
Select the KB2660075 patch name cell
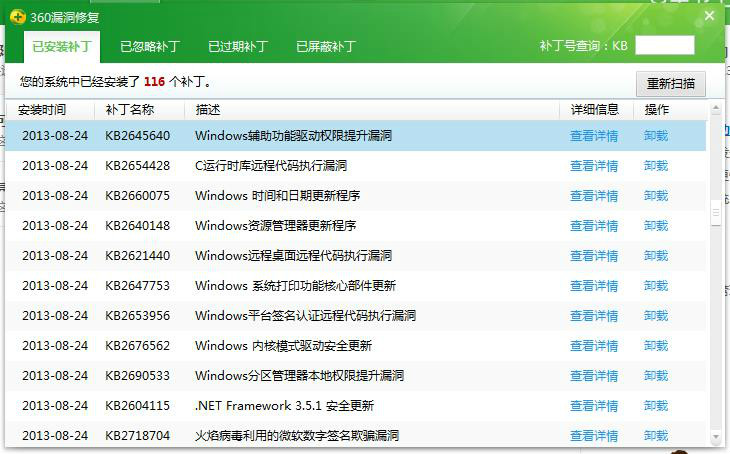point(137,196)
